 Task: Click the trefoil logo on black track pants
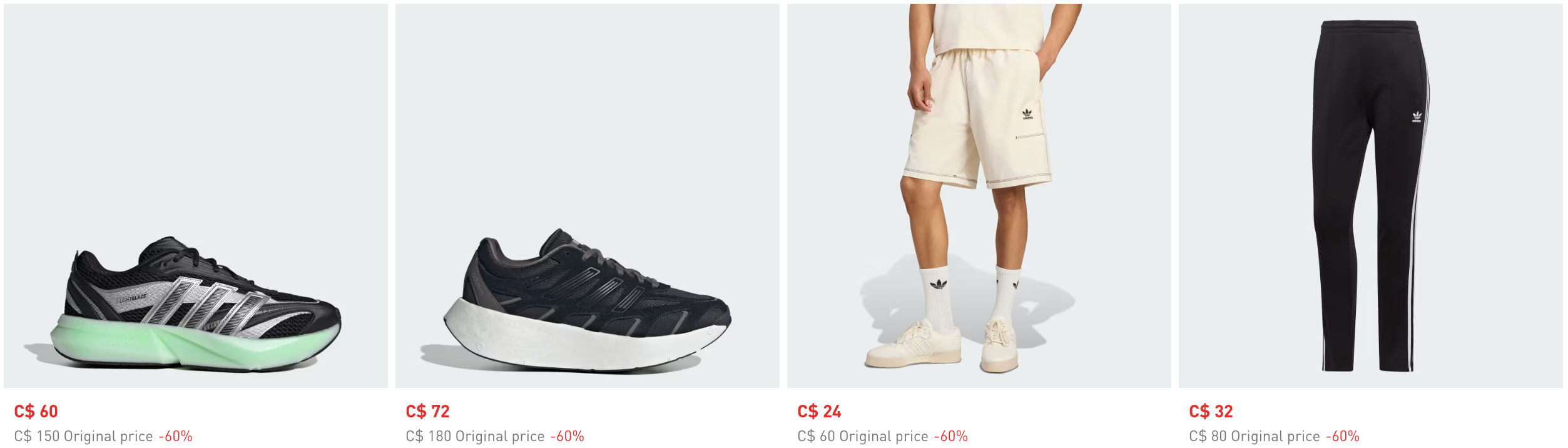click(x=1417, y=116)
